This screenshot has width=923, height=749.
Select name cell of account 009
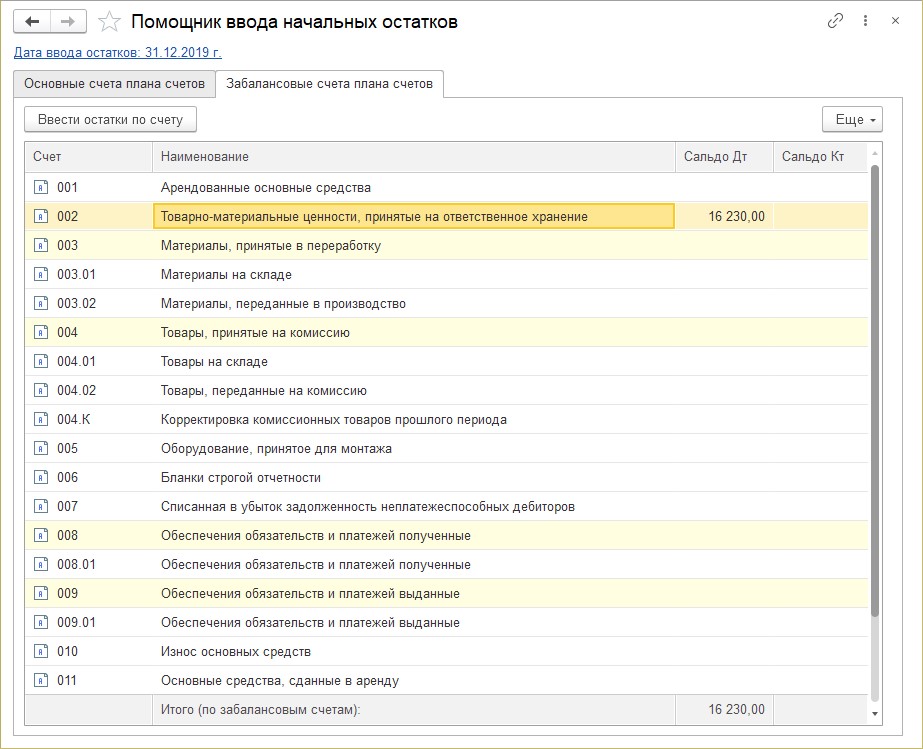414,593
